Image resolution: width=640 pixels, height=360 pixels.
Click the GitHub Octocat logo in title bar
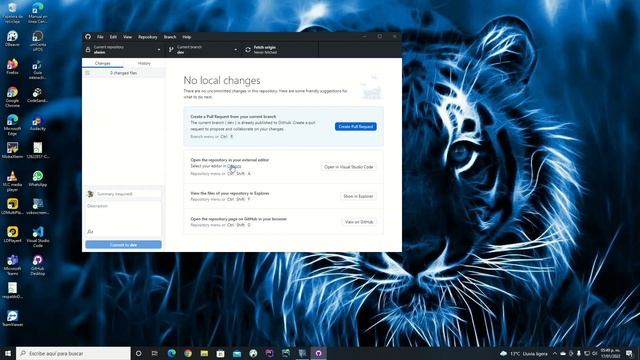(88, 37)
